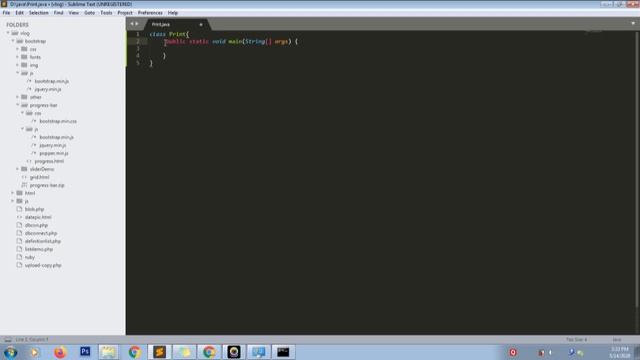Click the file icon beside blob.php
This screenshot has height=360, width=640.
[x=19, y=209]
